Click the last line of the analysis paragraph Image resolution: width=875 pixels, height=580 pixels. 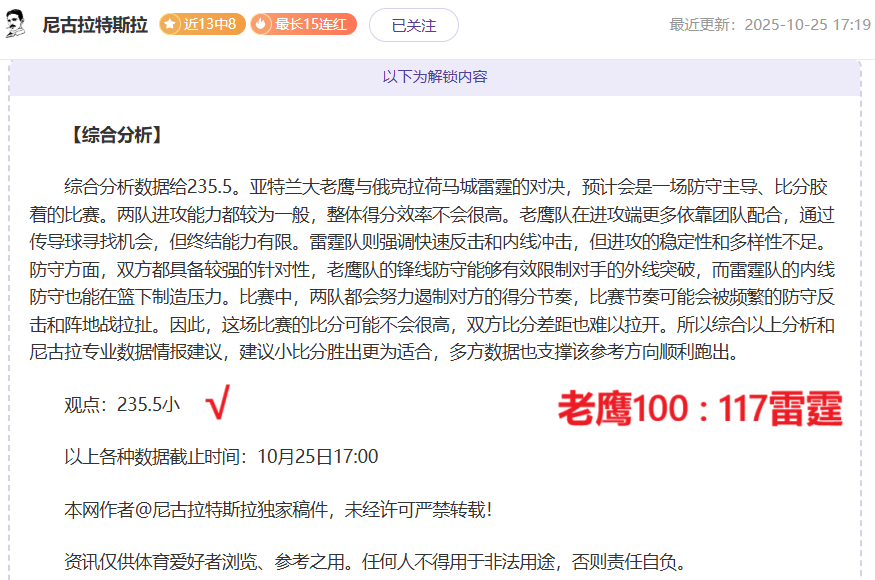400,353
